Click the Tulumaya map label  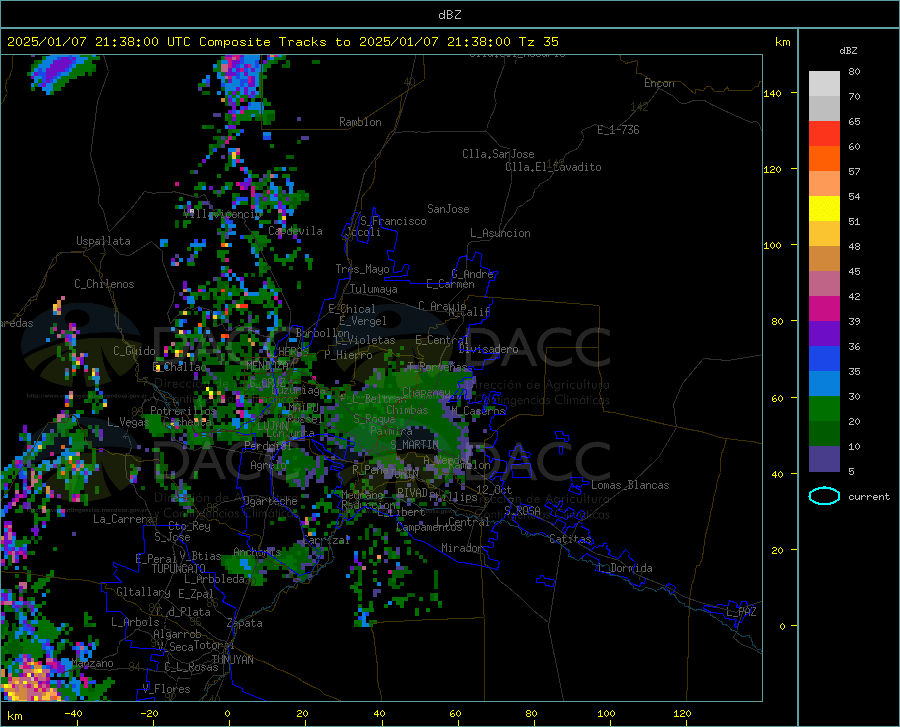click(x=374, y=289)
